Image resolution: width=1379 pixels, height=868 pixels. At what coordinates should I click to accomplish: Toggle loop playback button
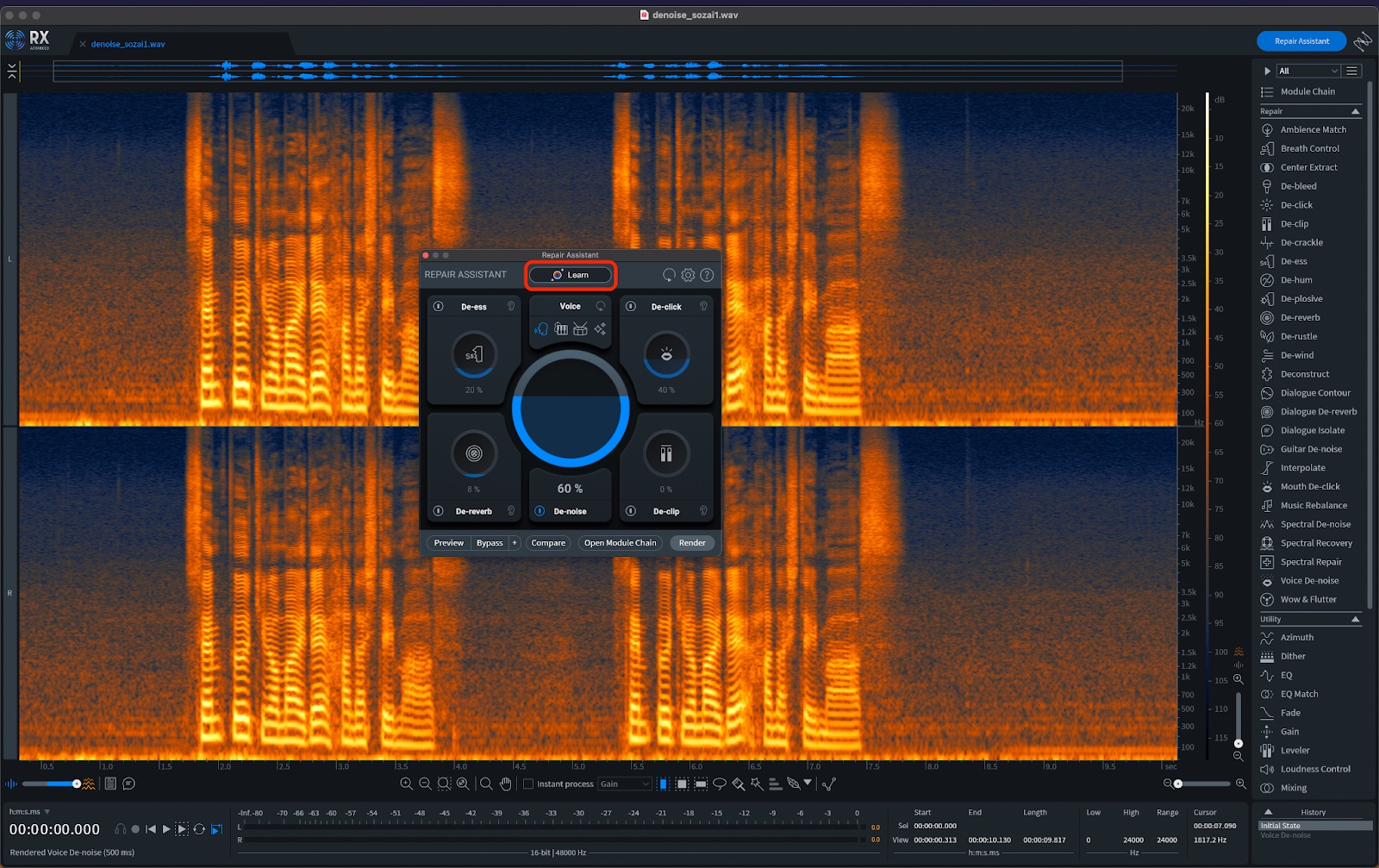coord(199,829)
